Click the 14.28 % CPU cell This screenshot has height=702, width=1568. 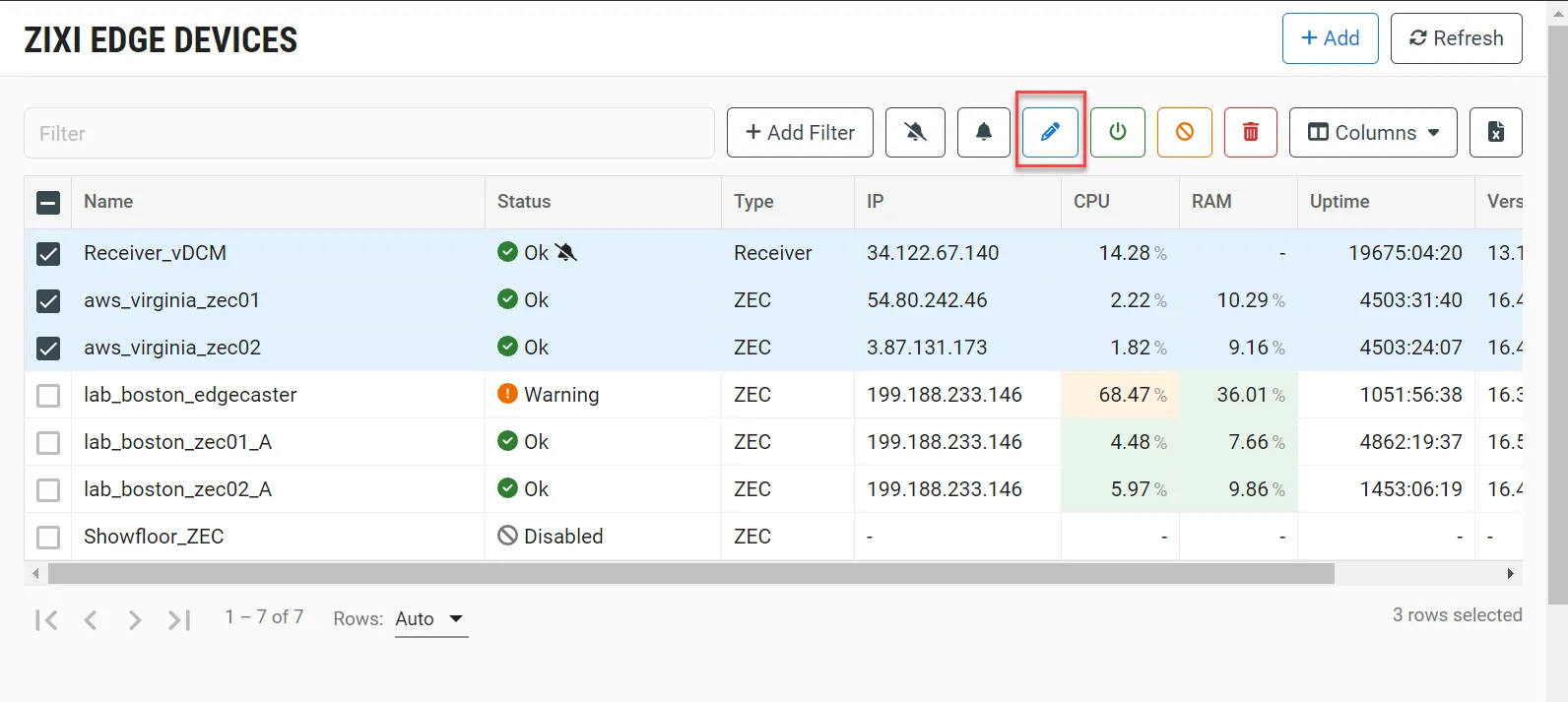click(x=1120, y=252)
